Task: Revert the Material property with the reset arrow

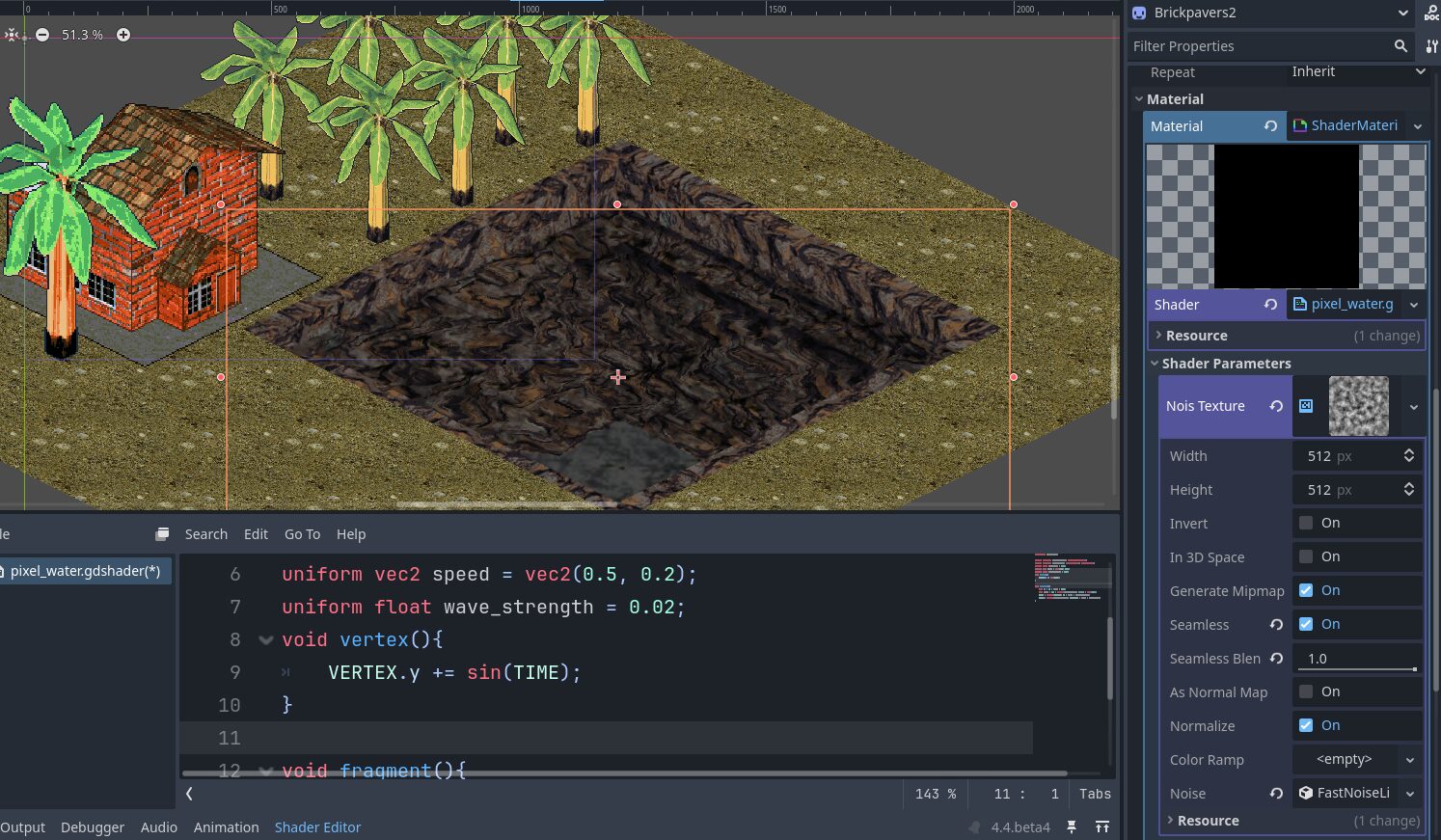Action: [1270, 126]
